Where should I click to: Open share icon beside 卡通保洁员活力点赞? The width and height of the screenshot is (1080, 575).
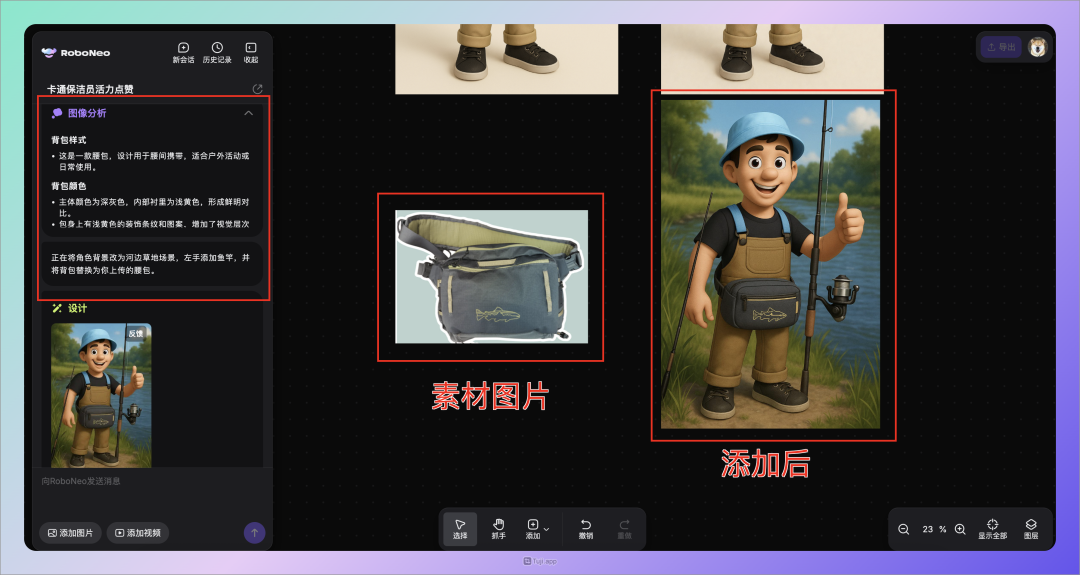coord(258,89)
